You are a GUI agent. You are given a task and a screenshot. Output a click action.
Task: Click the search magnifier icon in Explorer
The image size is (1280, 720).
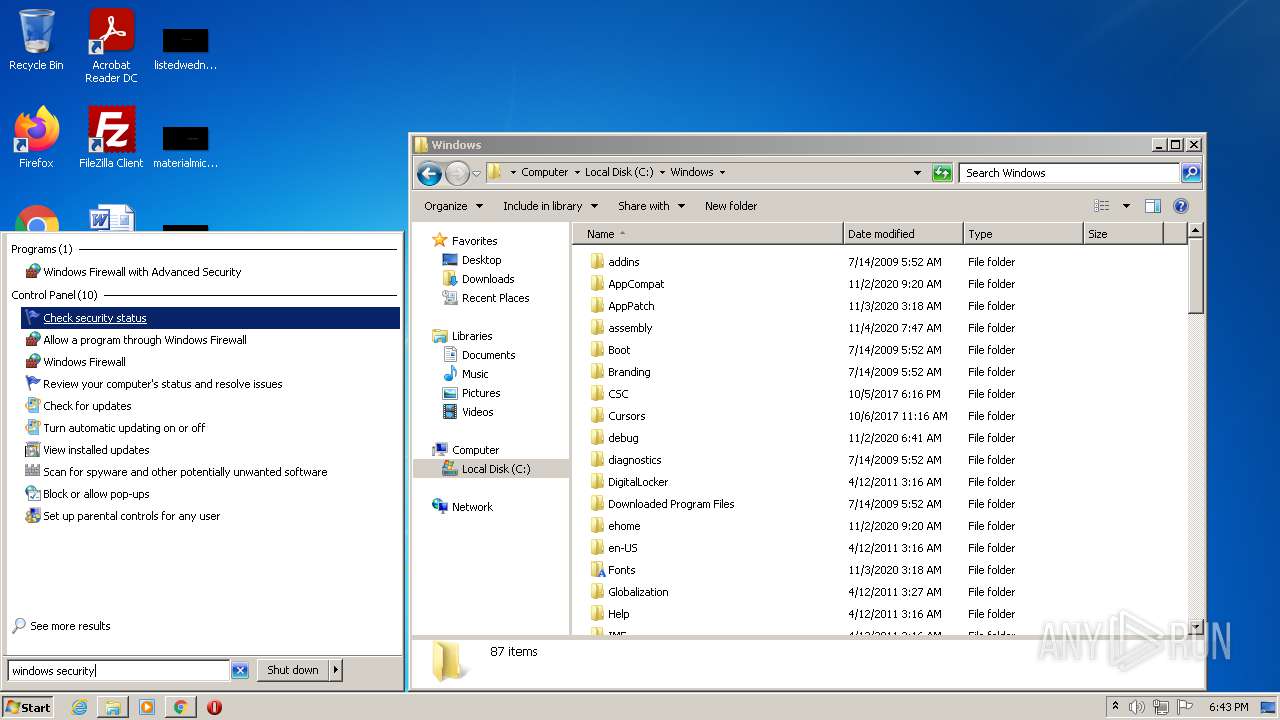1190,173
